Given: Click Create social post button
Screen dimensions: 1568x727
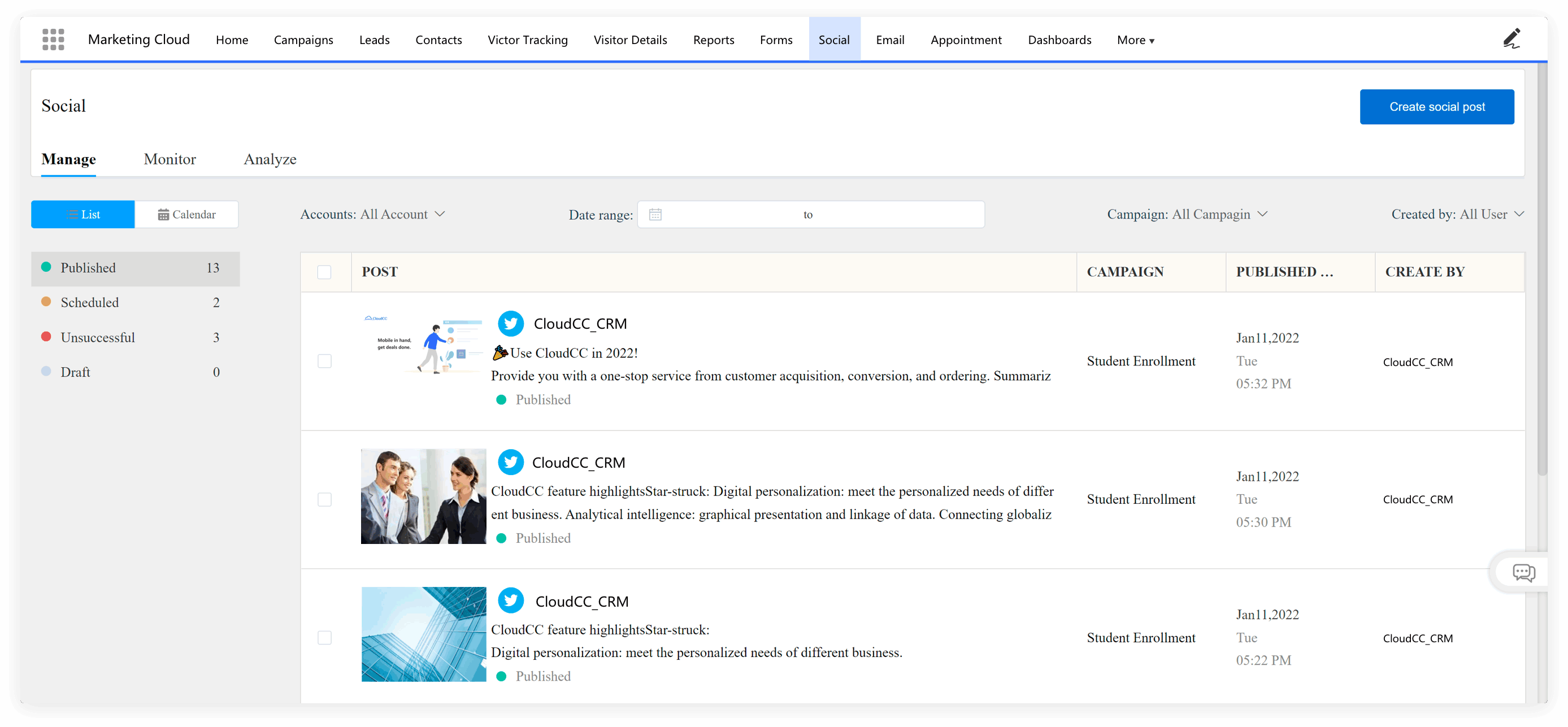Looking at the screenshot, I should [1436, 107].
